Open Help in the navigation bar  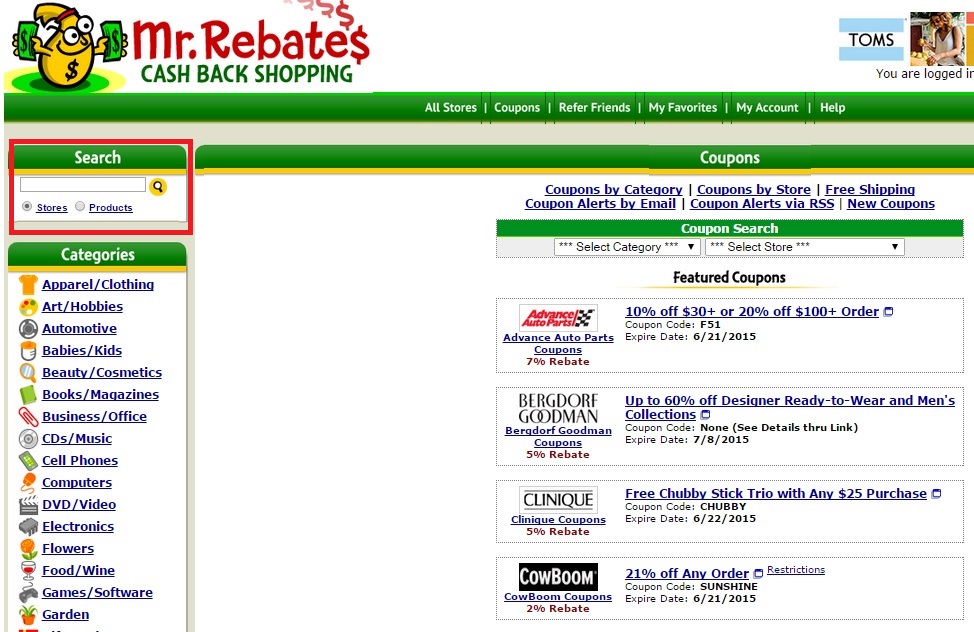pos(832,108)
